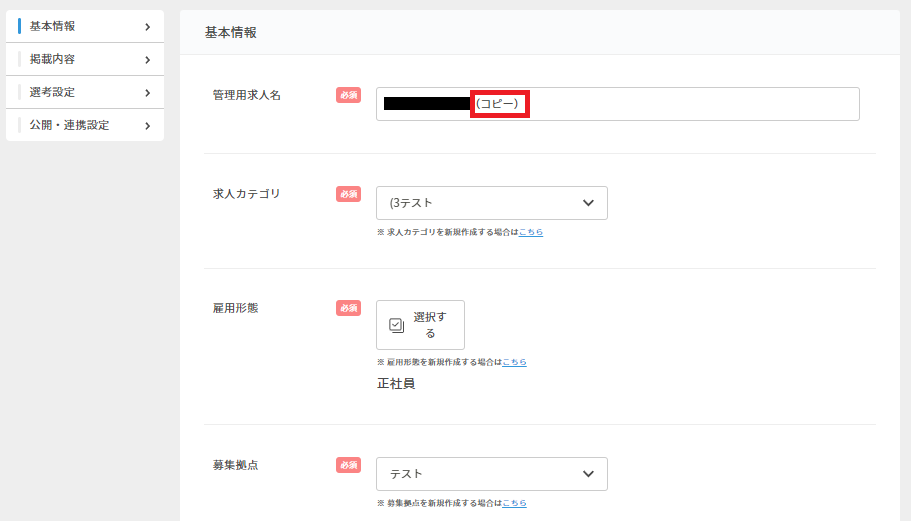Click the こちら link under 雇用形態

click(514, 362)
